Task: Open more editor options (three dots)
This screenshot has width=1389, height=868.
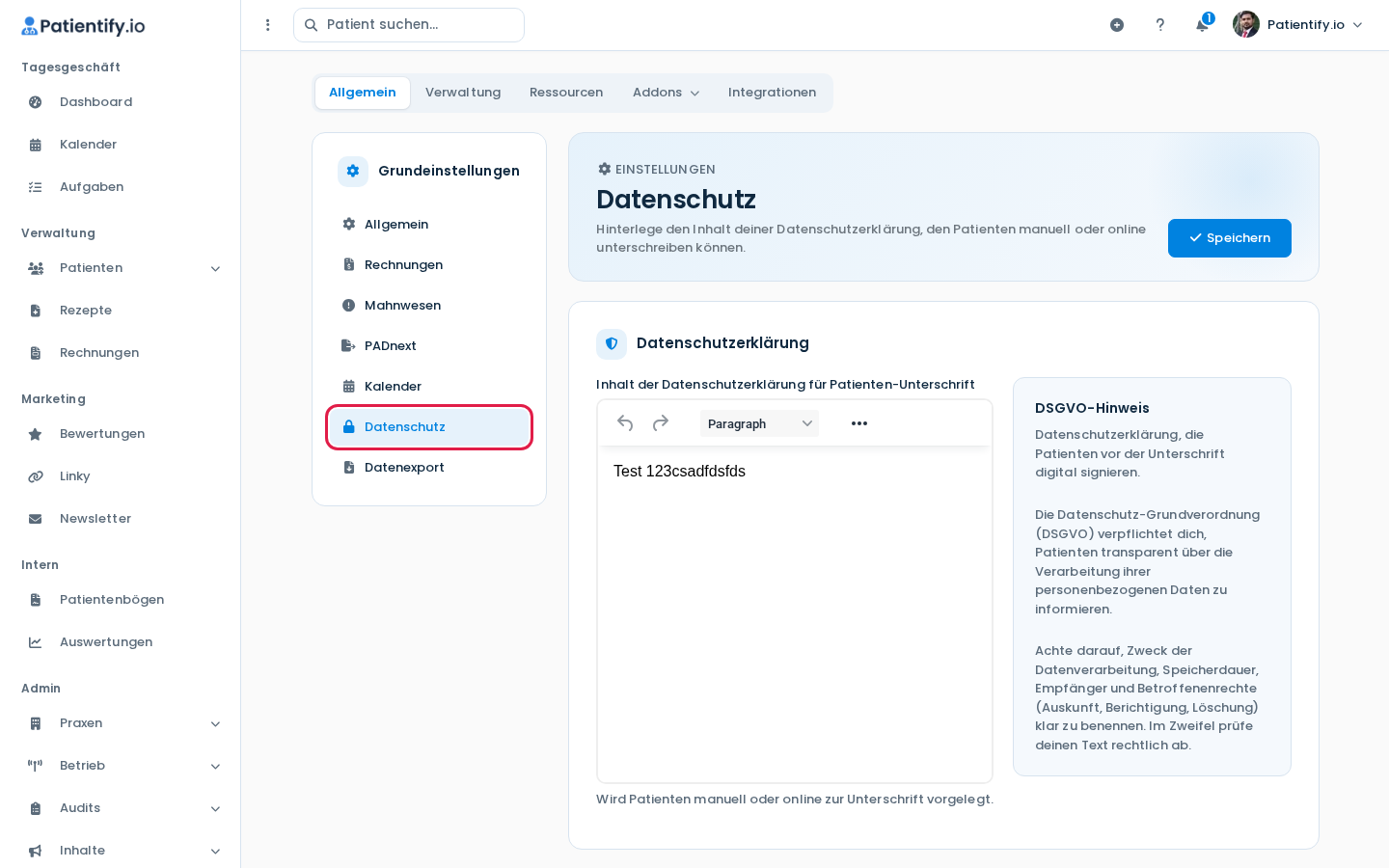Action: click(859, 423)
